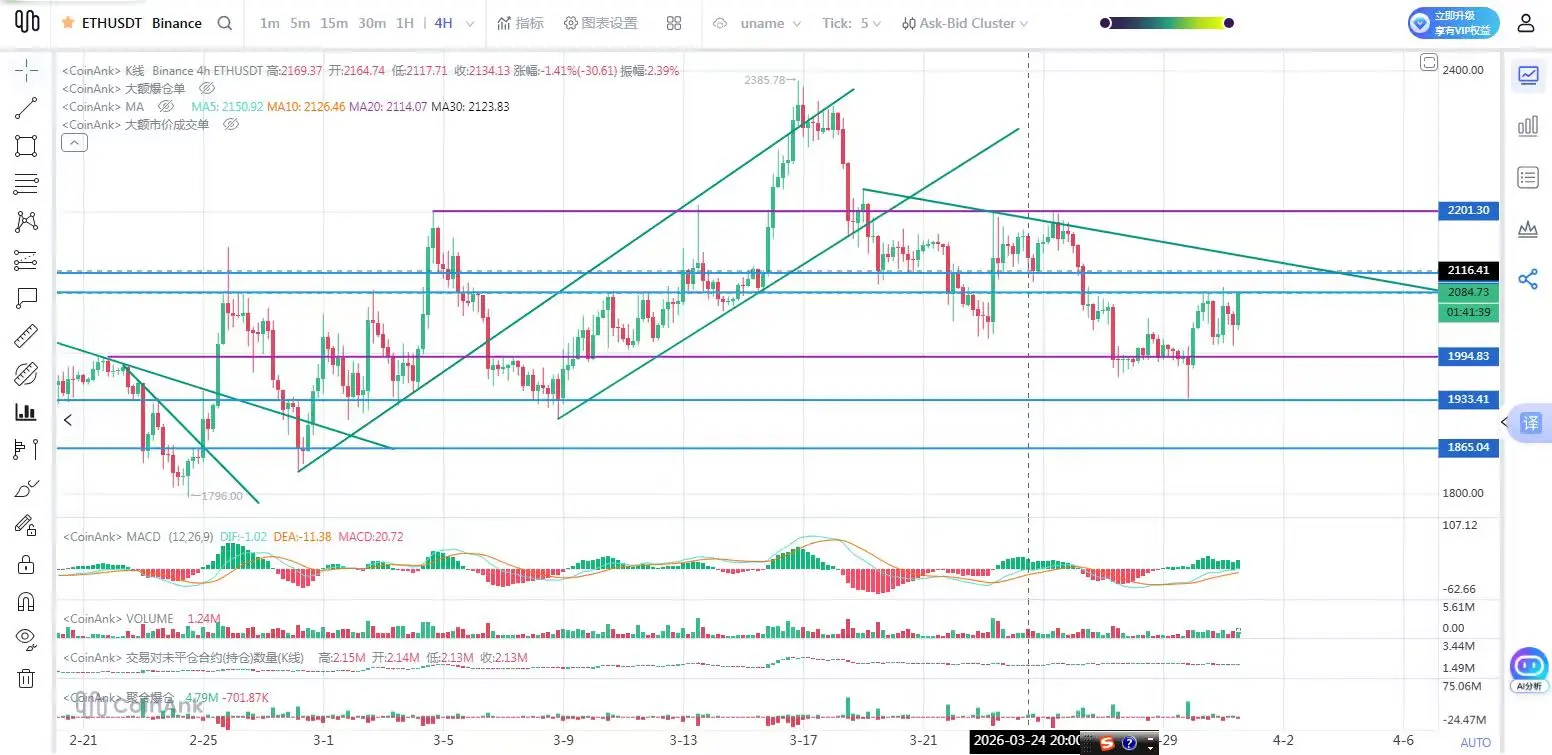Select the bar chart pattern tool
1552x755 pixels.
(x=26, y=412)
